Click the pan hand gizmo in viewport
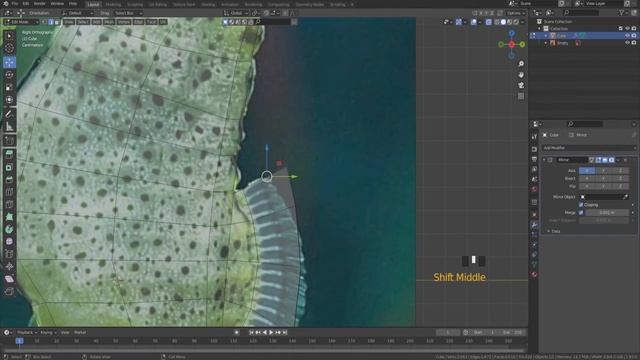640x360 pixels. tap(521, 75)
